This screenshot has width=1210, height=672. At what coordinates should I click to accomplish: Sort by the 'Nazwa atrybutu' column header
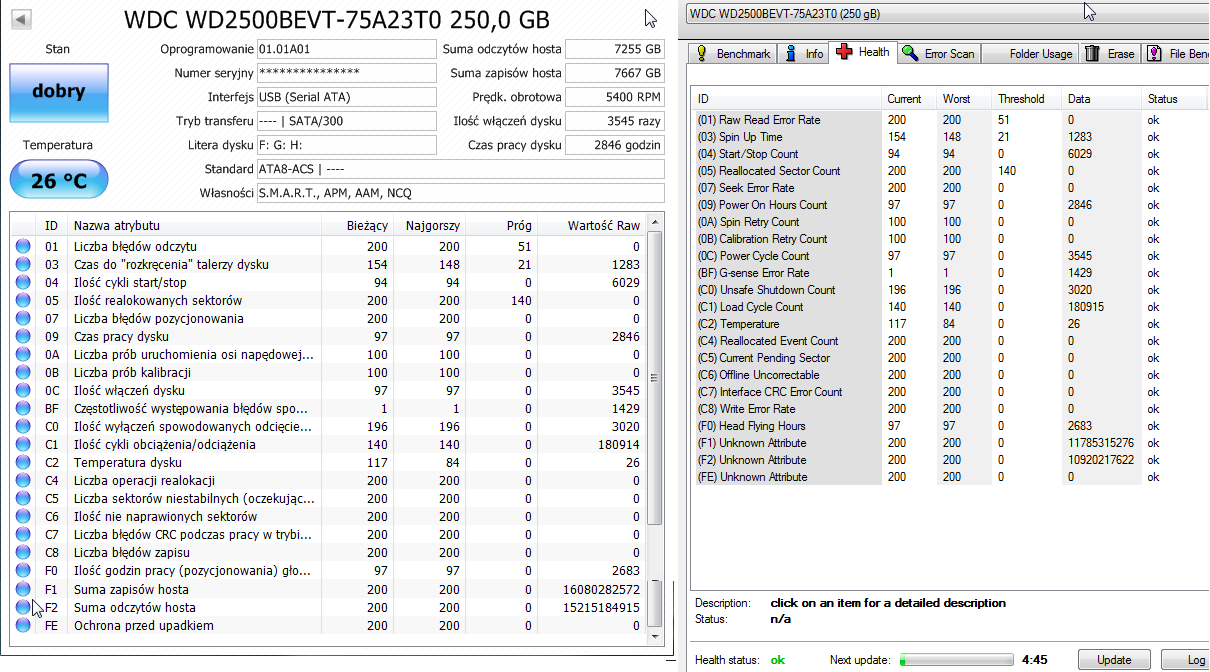(x=195, y=226)
